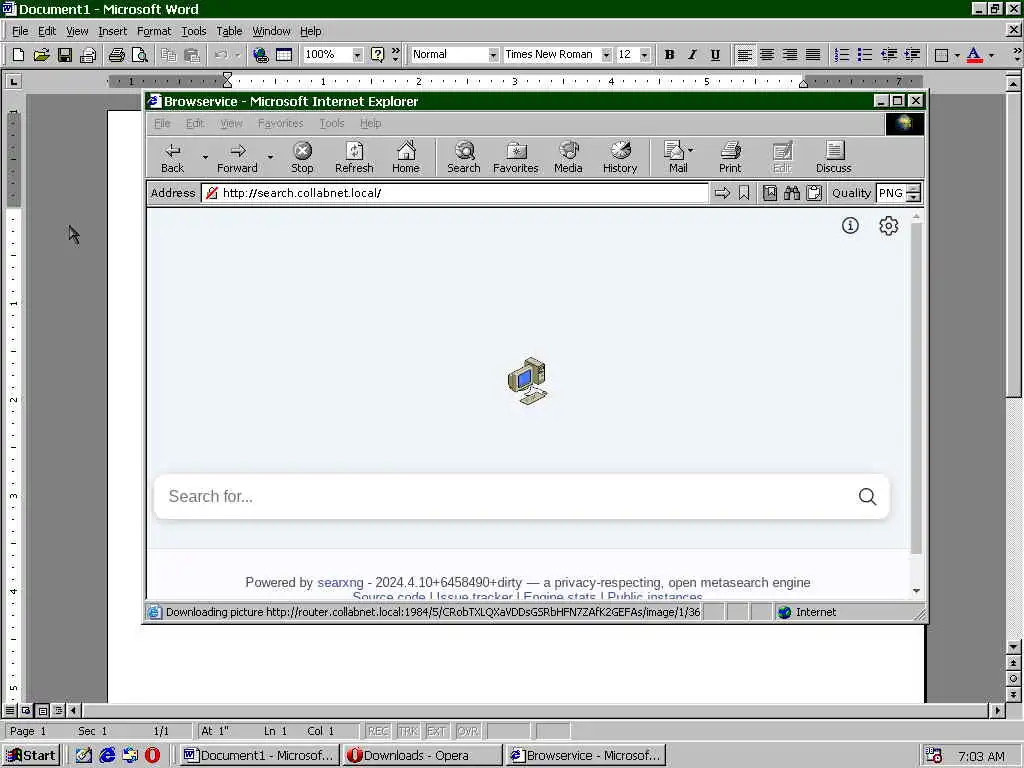Image resolution: width=1024 pixels, height=768 pixels.
Task: Go Back in Internet Explorer
Action: (172, 158)
